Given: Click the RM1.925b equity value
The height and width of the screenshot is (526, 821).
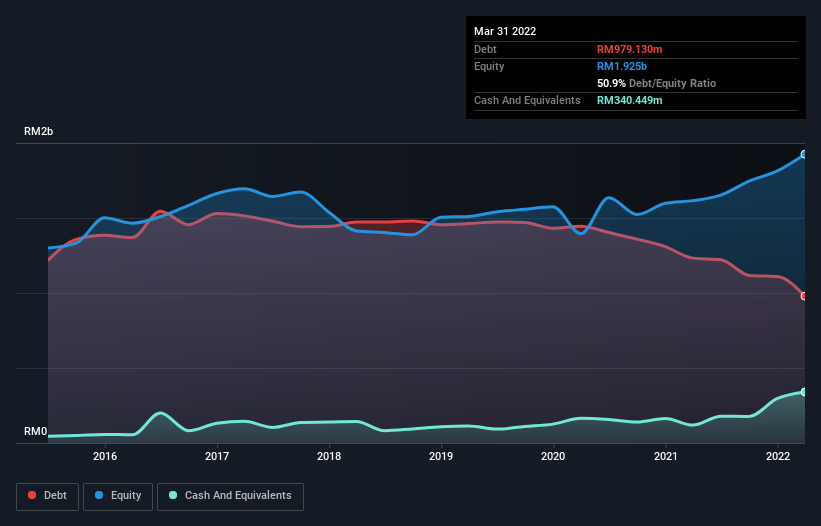Looking at the screenshot, I should pos(622,66).
